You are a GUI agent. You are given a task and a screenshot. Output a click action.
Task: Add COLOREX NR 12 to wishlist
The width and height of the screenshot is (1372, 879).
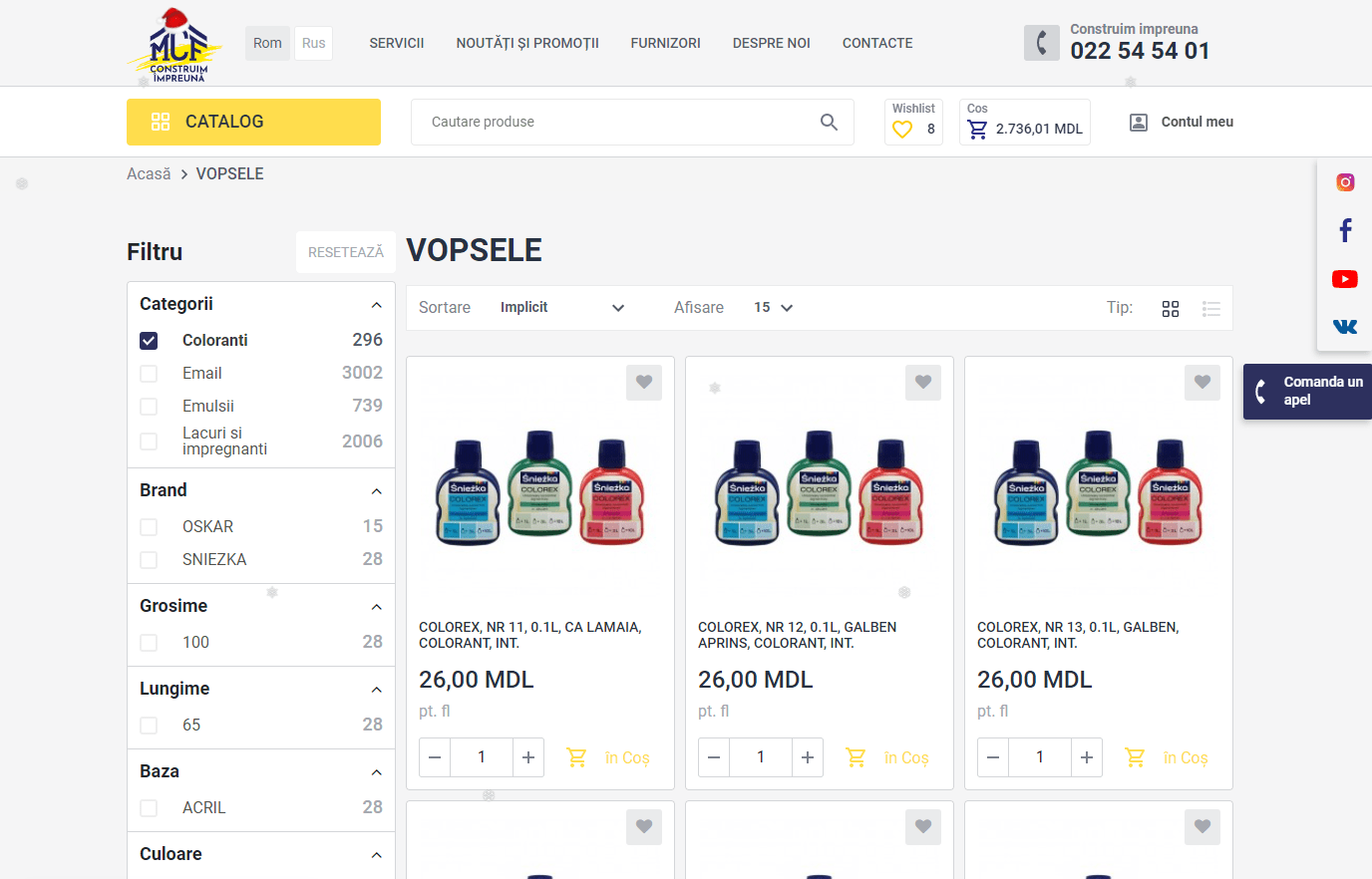(923, 383)
